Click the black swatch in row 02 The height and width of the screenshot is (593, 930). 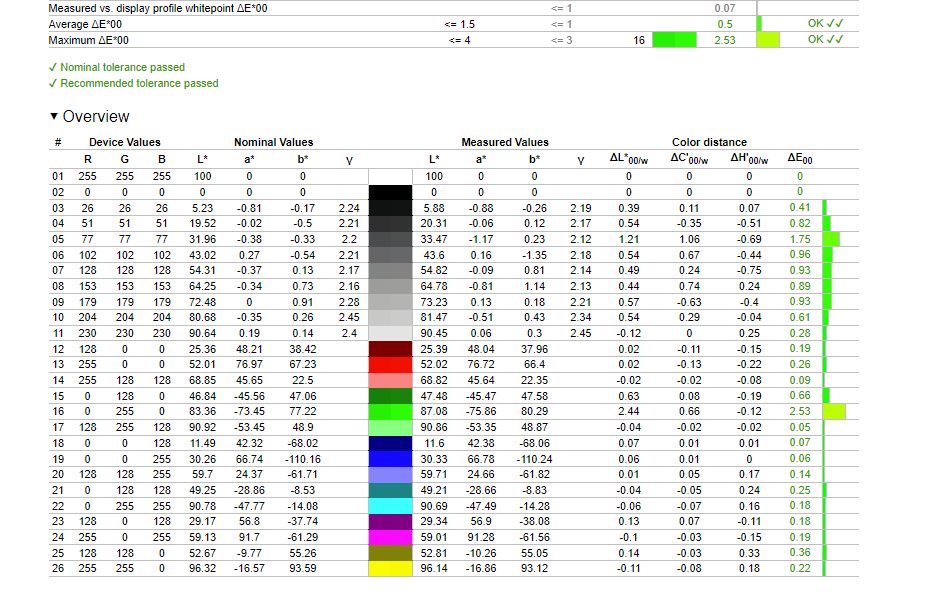390,191
